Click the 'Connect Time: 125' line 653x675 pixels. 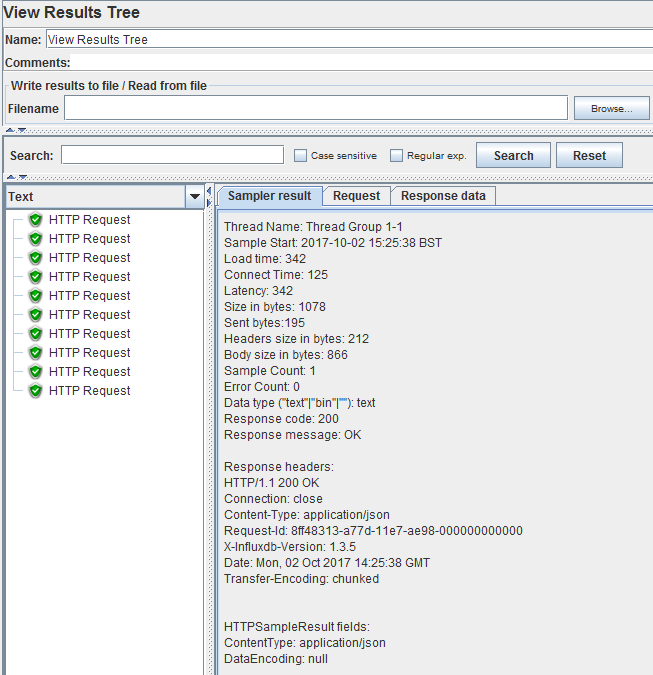tap(276, 275)
